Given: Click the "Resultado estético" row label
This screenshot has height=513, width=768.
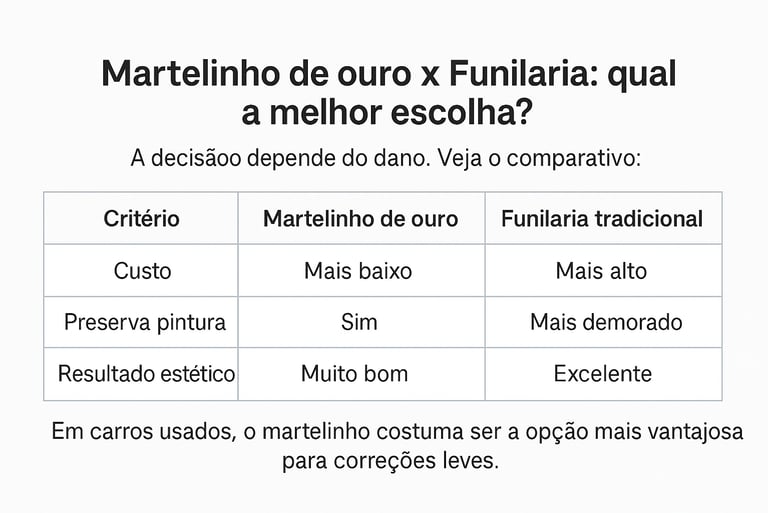Looking at the screenshot, I should [x=146, y=374].
